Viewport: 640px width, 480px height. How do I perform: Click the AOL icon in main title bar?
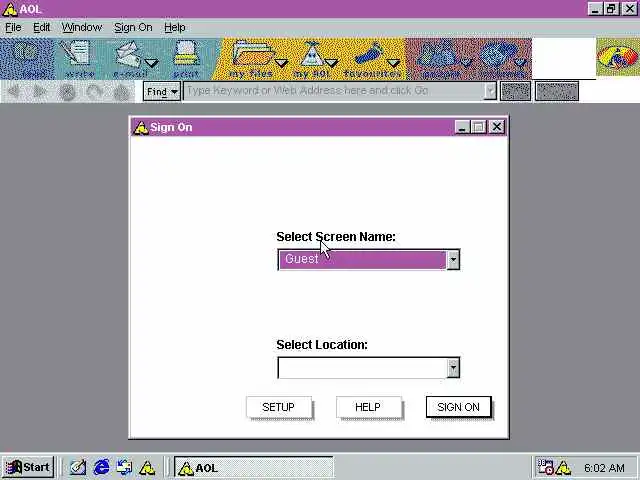10,9
